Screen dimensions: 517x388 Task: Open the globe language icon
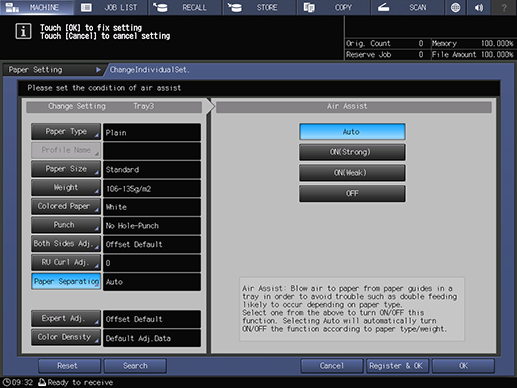tap(455, 7)
